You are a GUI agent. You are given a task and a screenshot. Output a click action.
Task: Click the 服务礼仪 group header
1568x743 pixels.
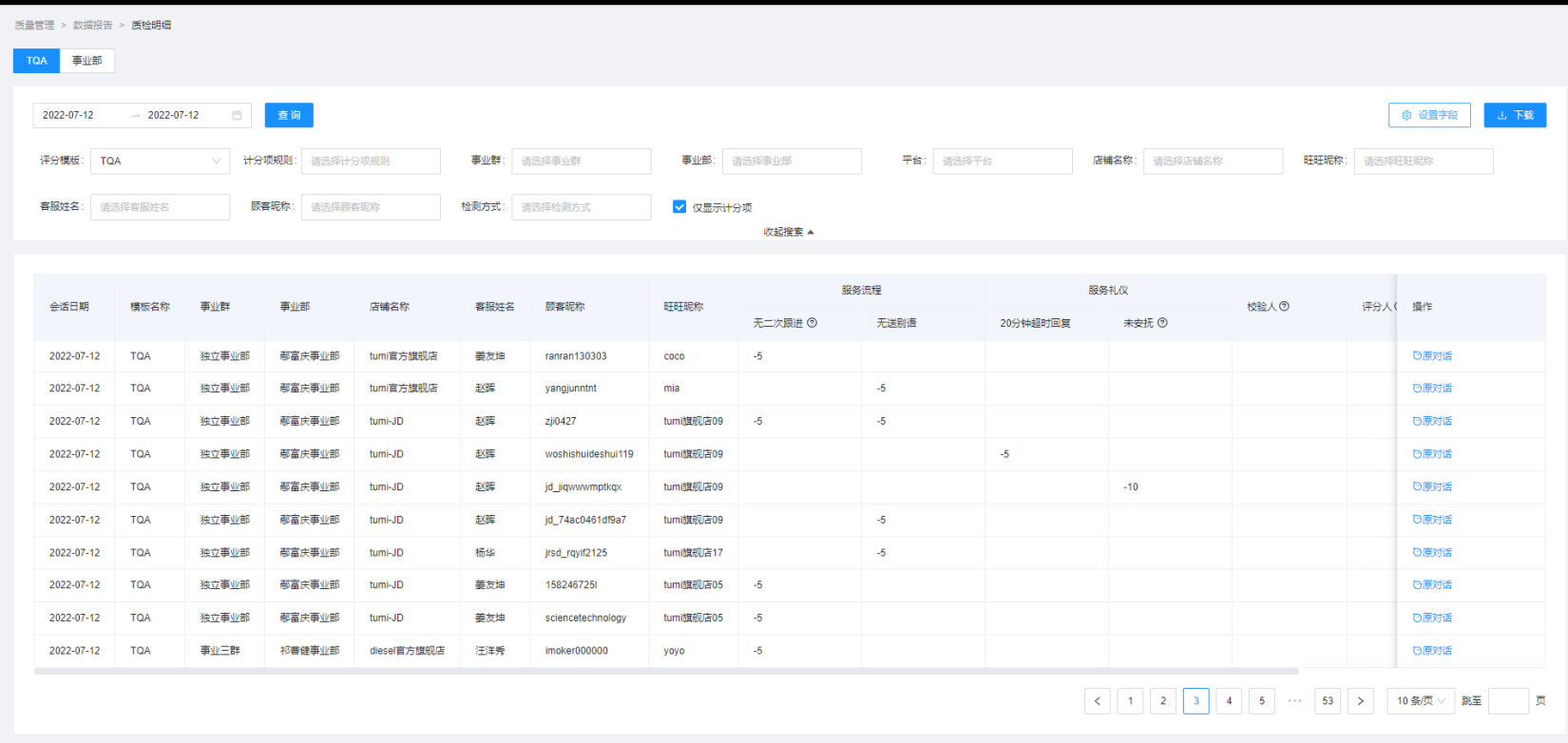(x=1108, y=290)
